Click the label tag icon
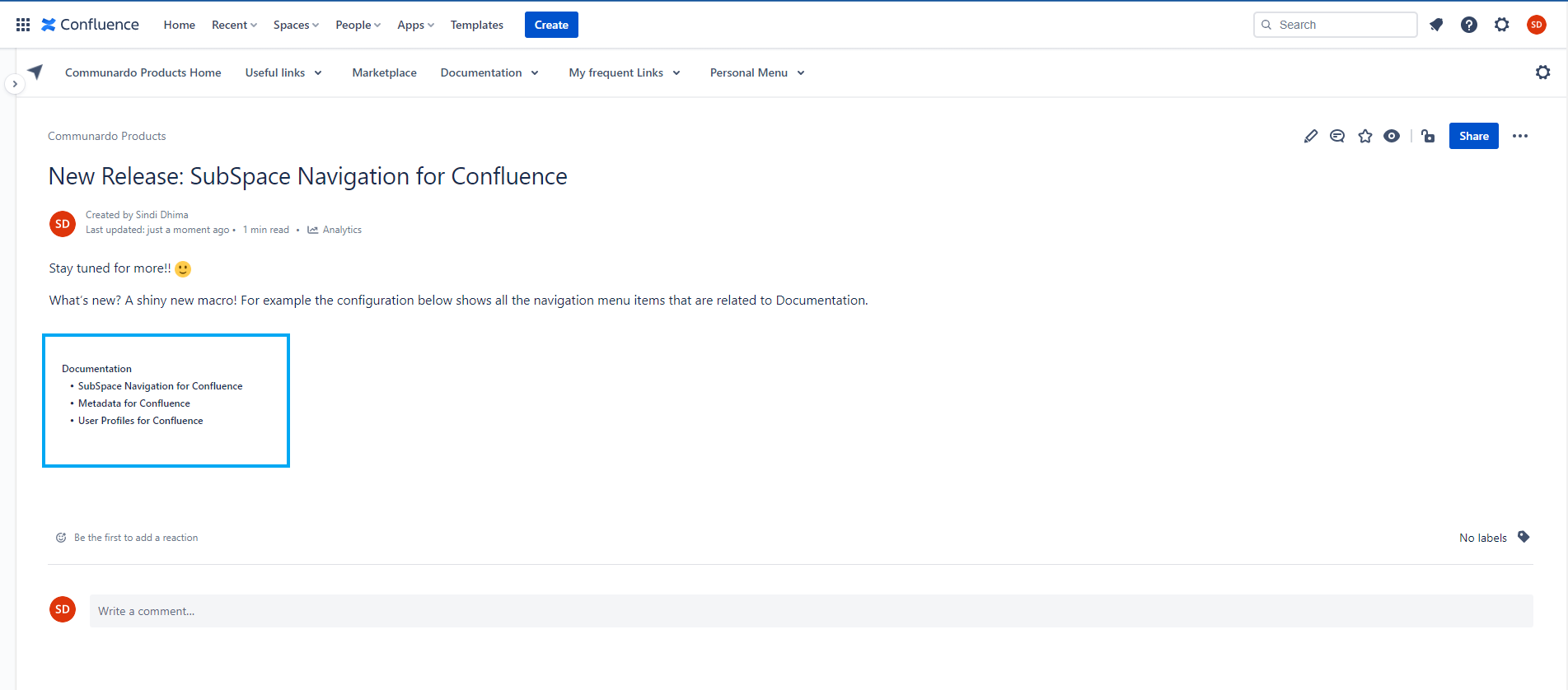 click(1524, 537)
